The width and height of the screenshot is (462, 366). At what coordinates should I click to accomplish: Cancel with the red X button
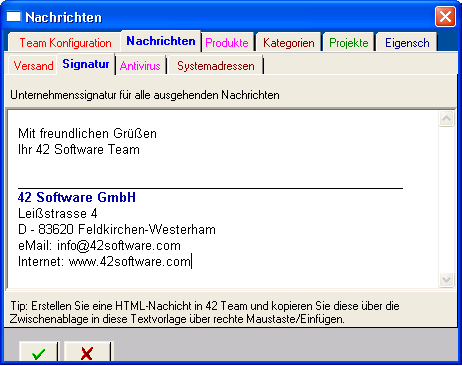click(x=87, y=352)
